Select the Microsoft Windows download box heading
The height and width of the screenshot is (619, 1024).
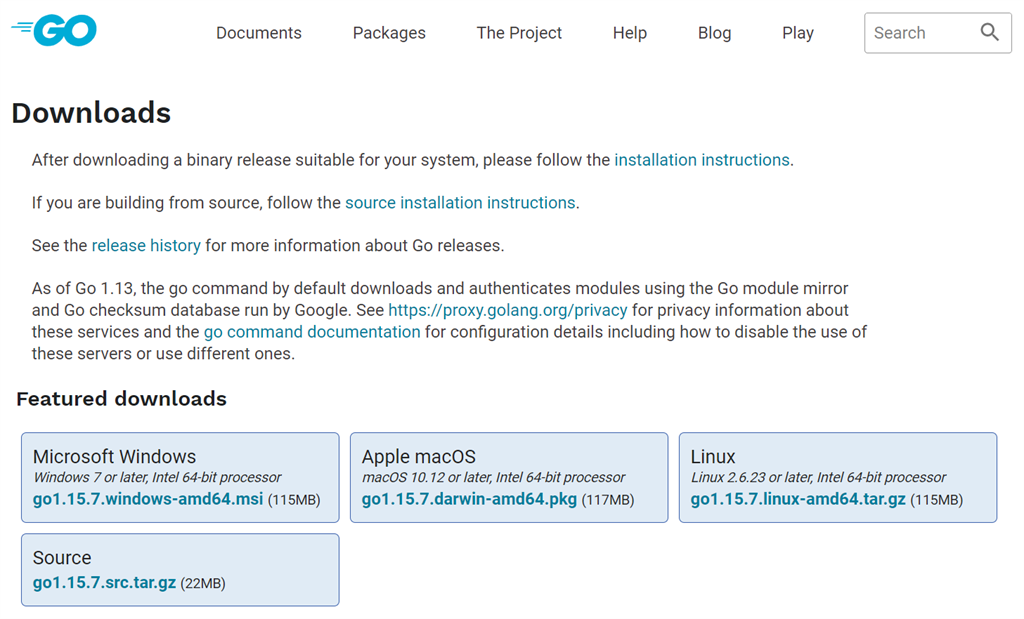[114, 456]
